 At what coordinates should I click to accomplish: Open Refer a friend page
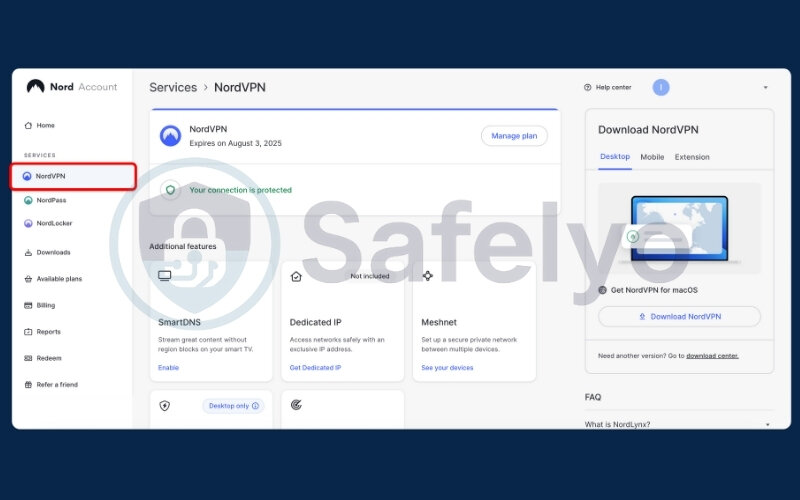[56, 384]
